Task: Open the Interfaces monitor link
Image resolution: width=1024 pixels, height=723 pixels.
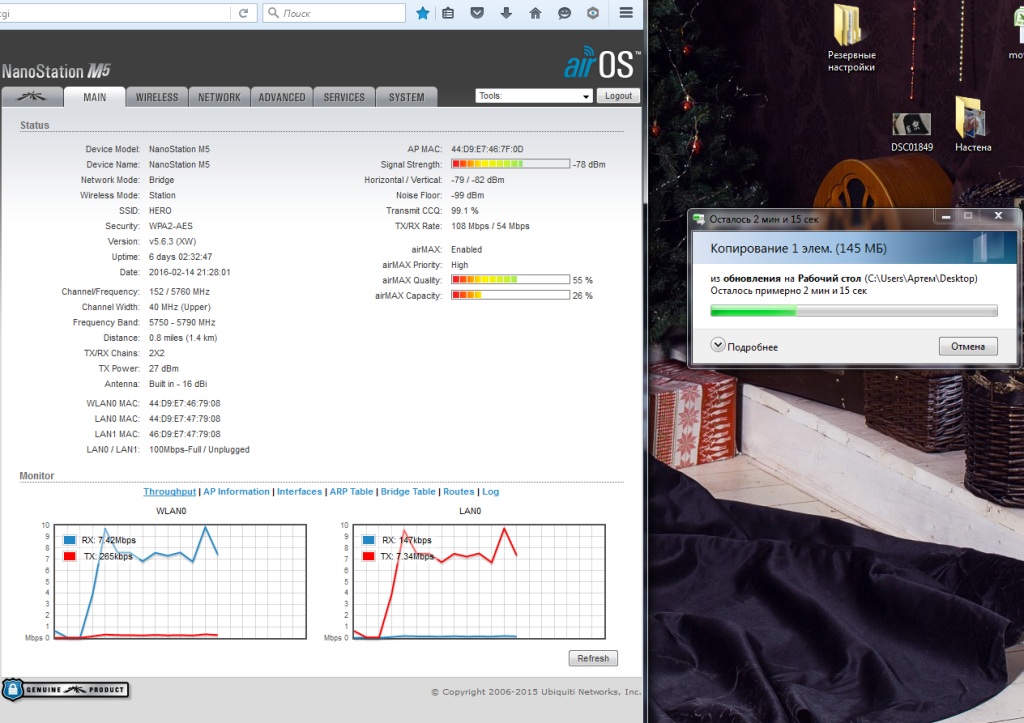Action: [299, 492]
